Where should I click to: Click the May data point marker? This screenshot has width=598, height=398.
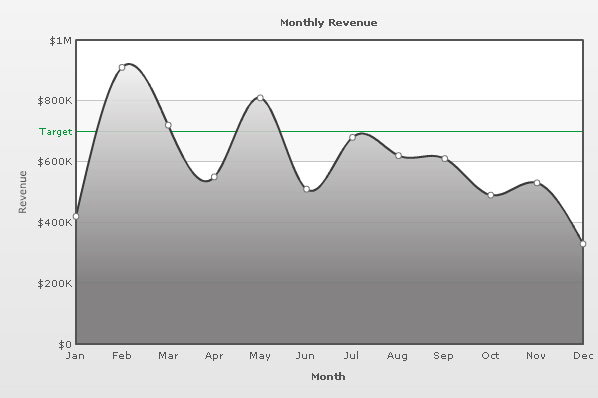260,98
